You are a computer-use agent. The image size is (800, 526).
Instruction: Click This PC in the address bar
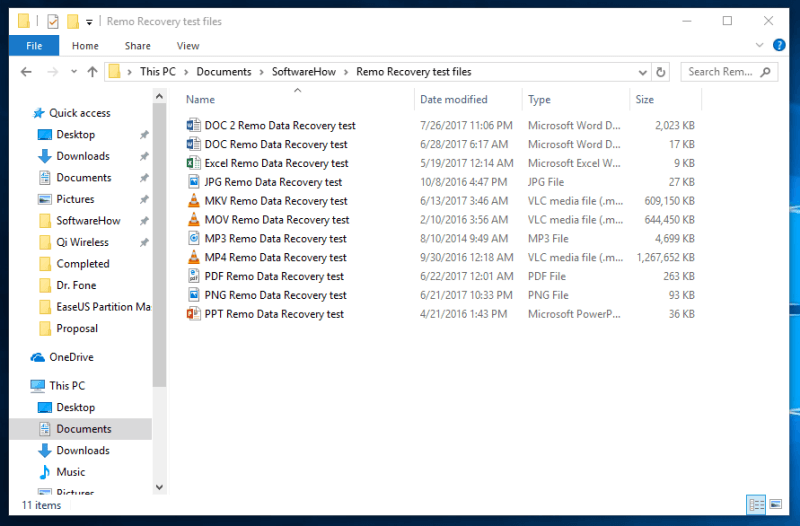158,72
